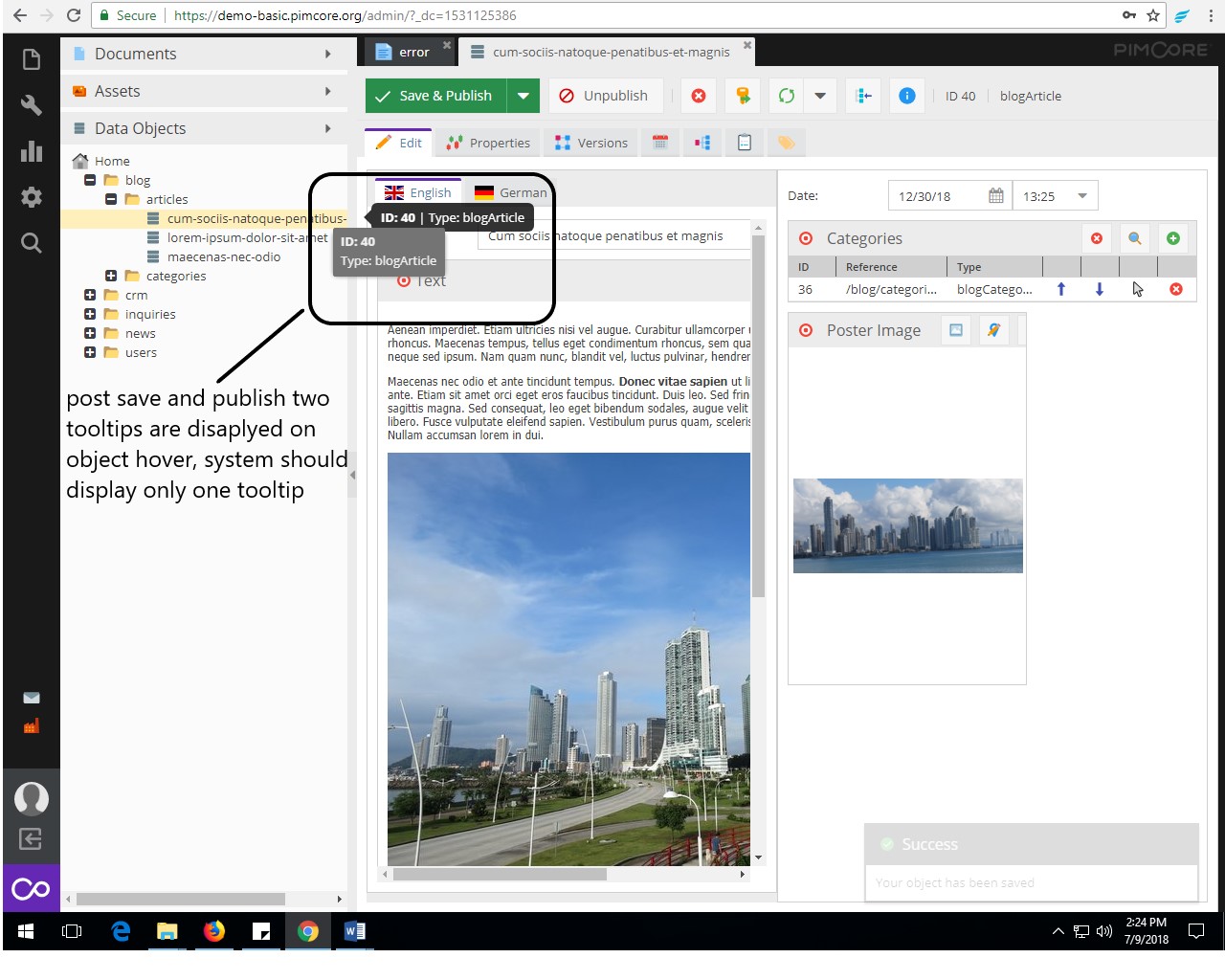
Task: Remove category 36 with red delete icon
Action: [x=1176, y=288]
